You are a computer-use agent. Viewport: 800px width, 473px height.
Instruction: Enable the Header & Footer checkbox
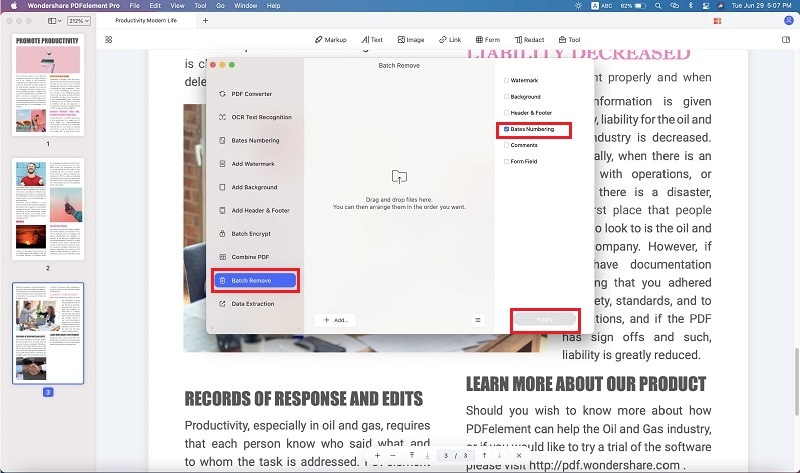coord(506,113)
